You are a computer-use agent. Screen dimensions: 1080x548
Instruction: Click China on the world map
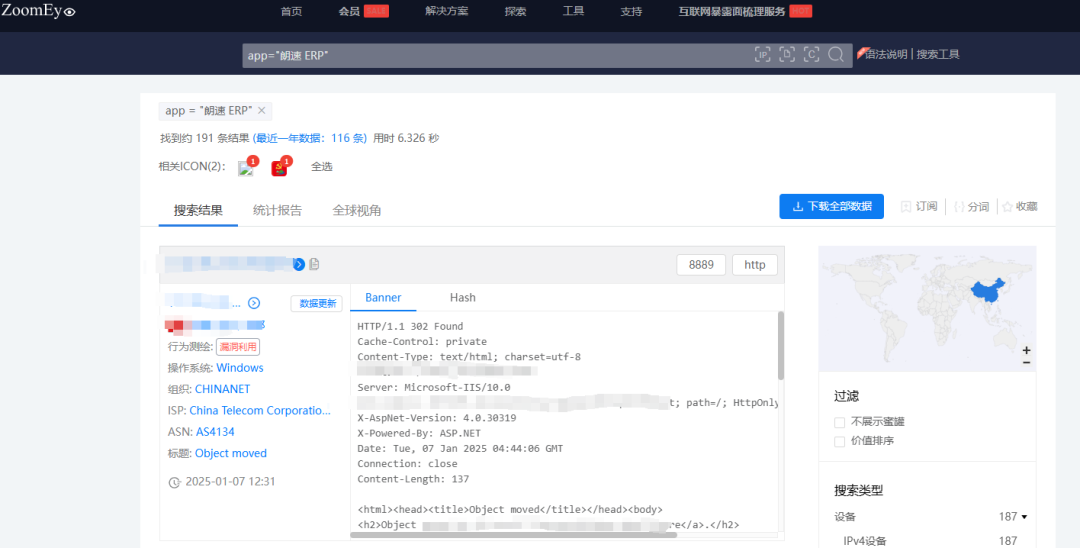tap(987, 291)
